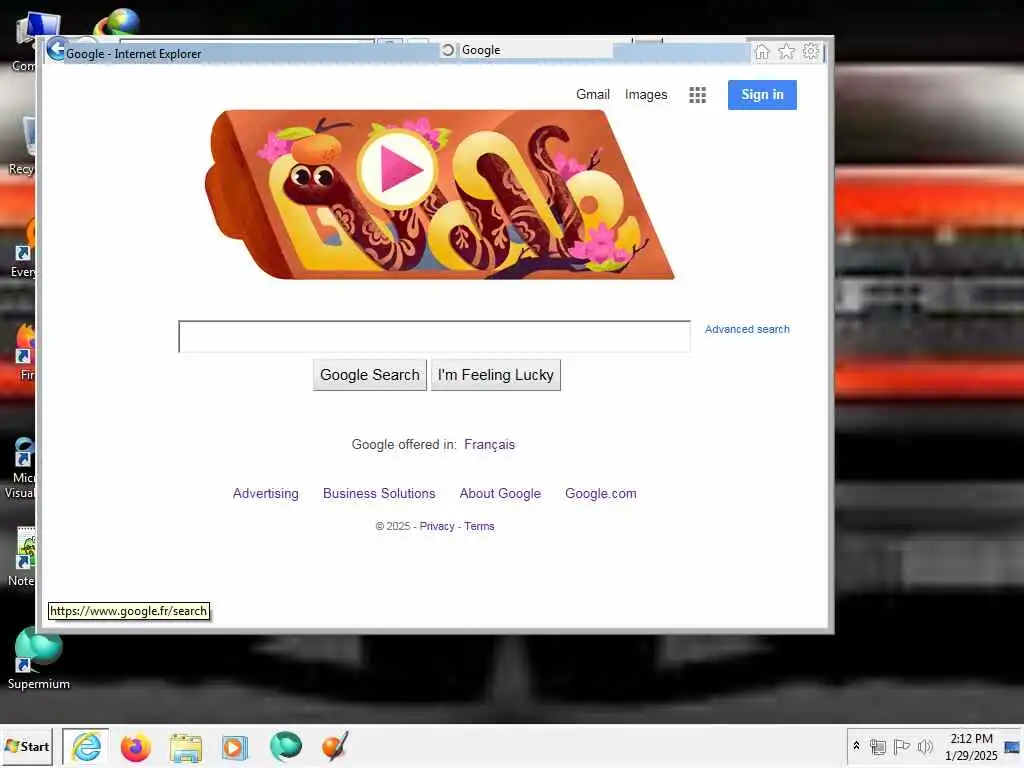Open the IE Tools gear icon
The height and width of the screenshot is (768, 1024).
tap(810, 51)
